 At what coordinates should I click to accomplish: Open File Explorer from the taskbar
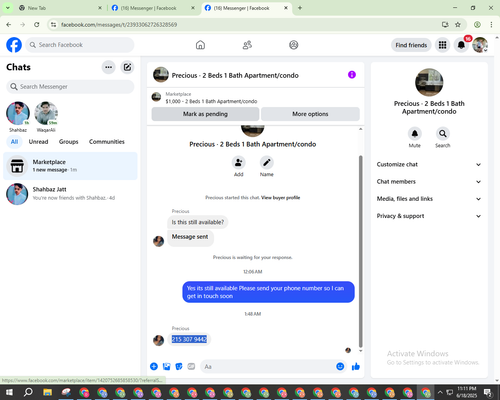[x=48, y=392]
